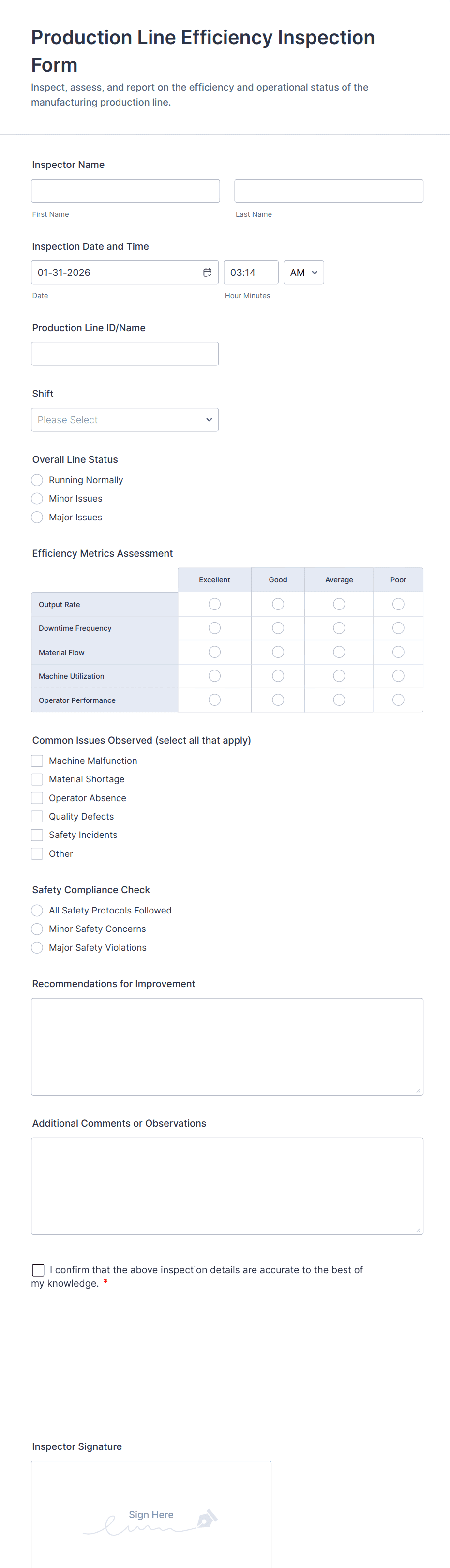Image resolution: width=450 pixels, height=1568 pixels.
Task: Open the calendar date picker icon
Action: 208,272
